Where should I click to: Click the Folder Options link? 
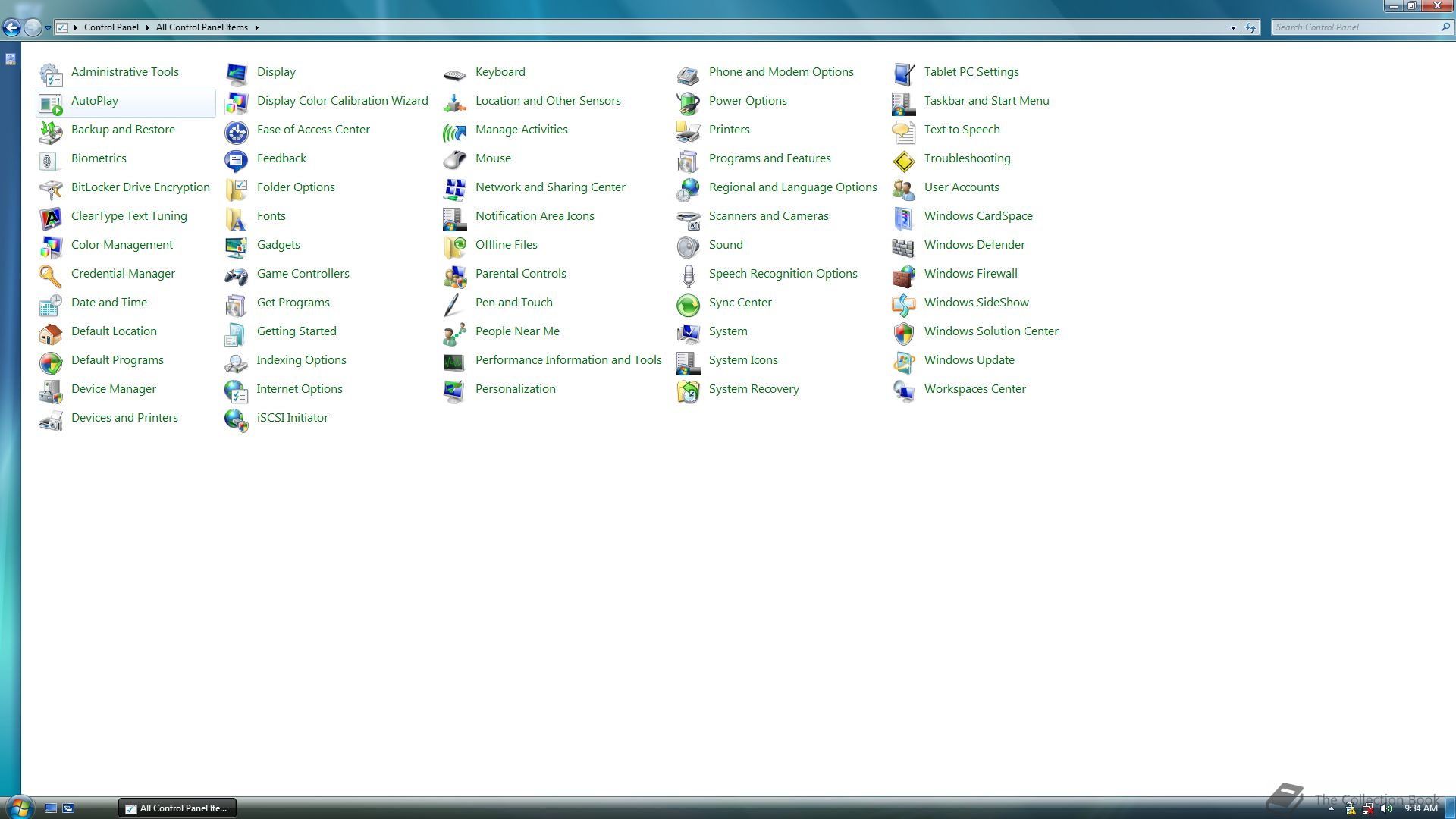(x=296, y=187)
